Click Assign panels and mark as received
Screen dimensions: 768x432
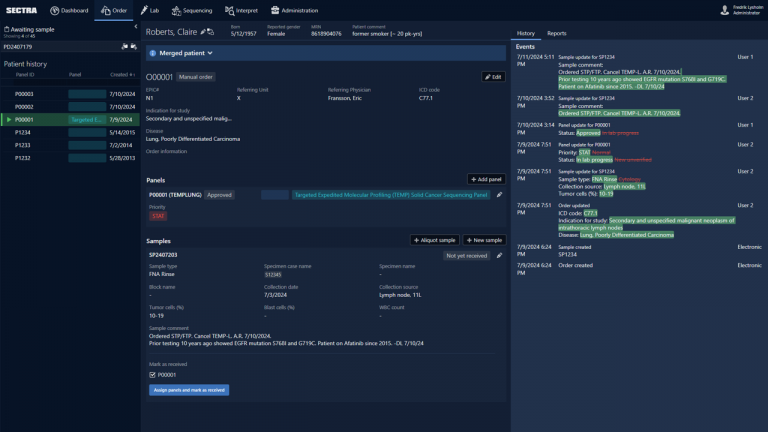click(189, 390)
